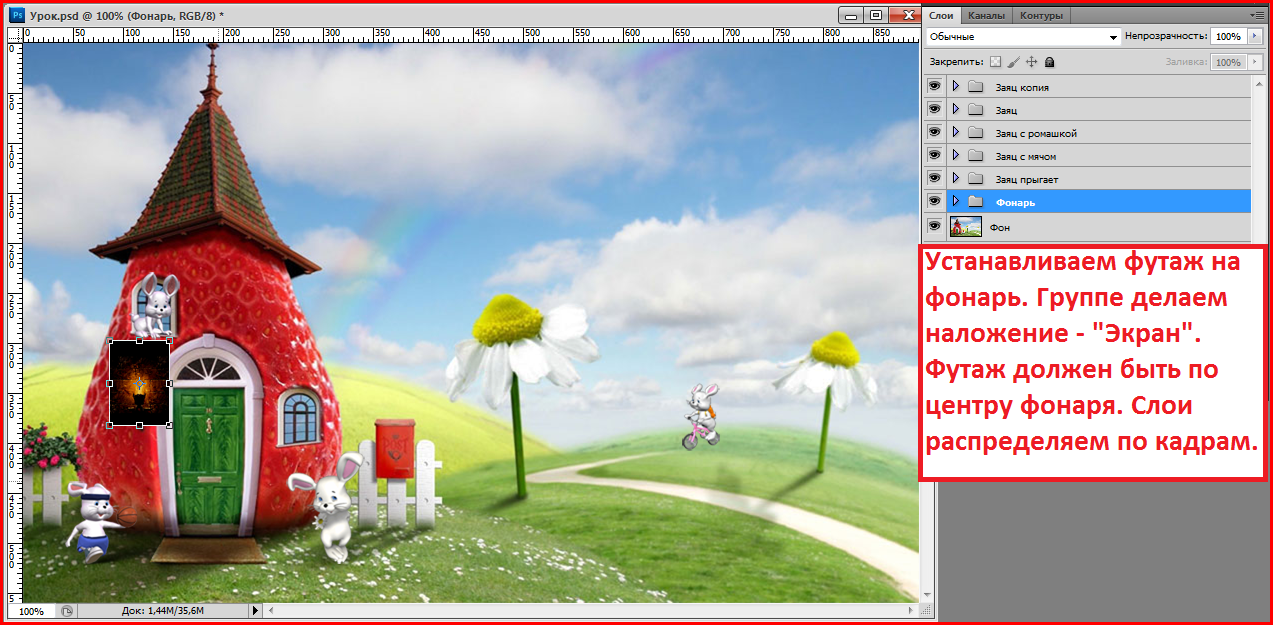The width and height of the screenshot is (1273, 625).
Task: Select the Заяц копия layer name
Action: (x=1022, y=87)
